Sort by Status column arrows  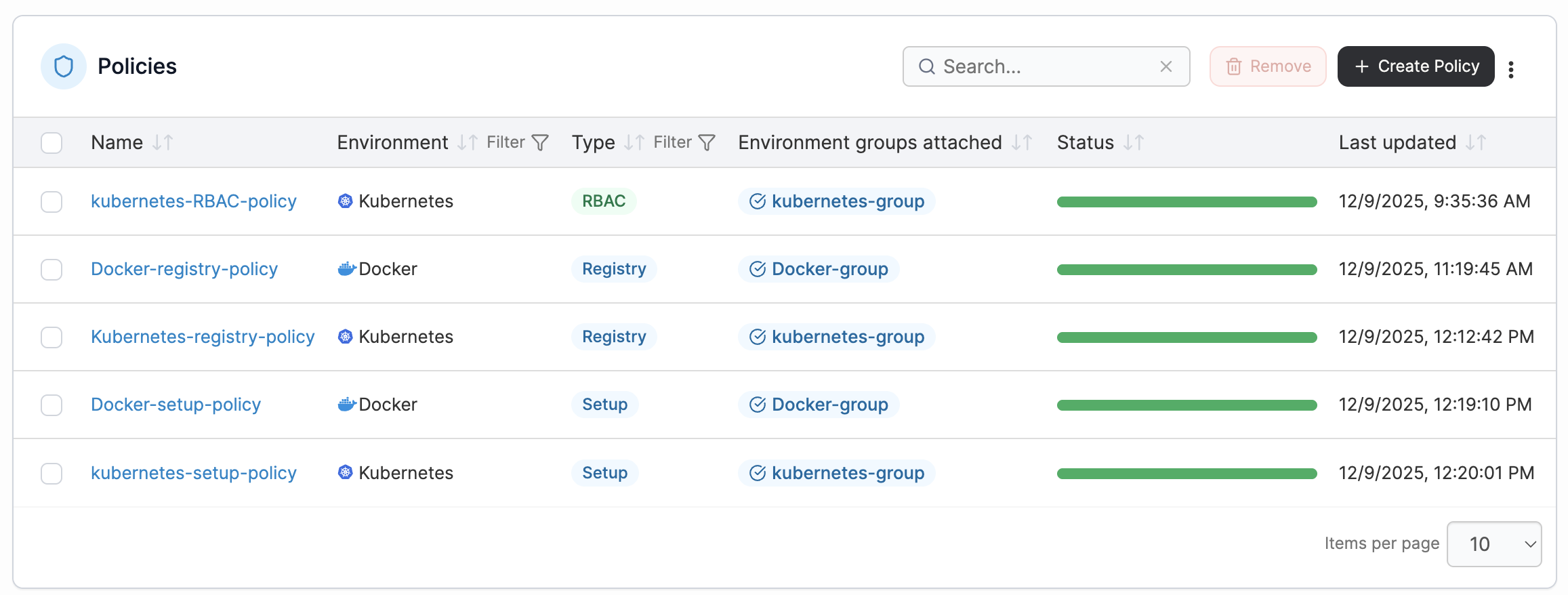click(1133, 142)
